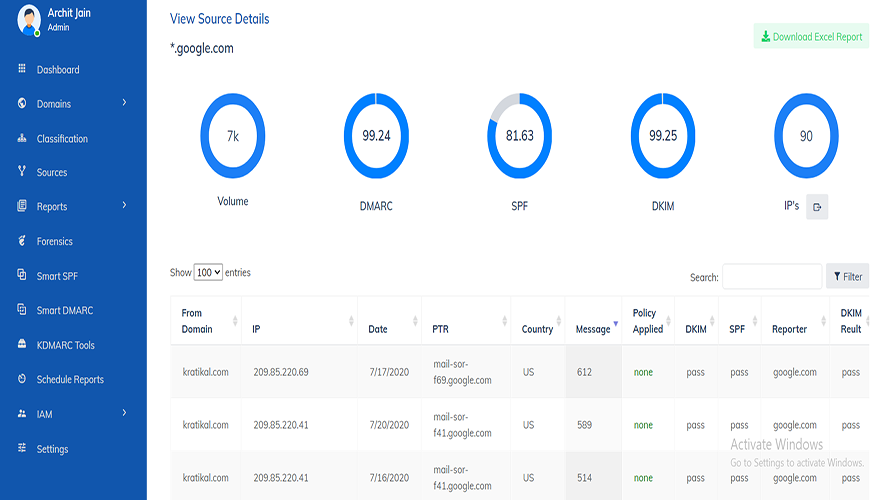Sort table by From Domain column
The image size is (890, 500).
click(x=206, y=321)
